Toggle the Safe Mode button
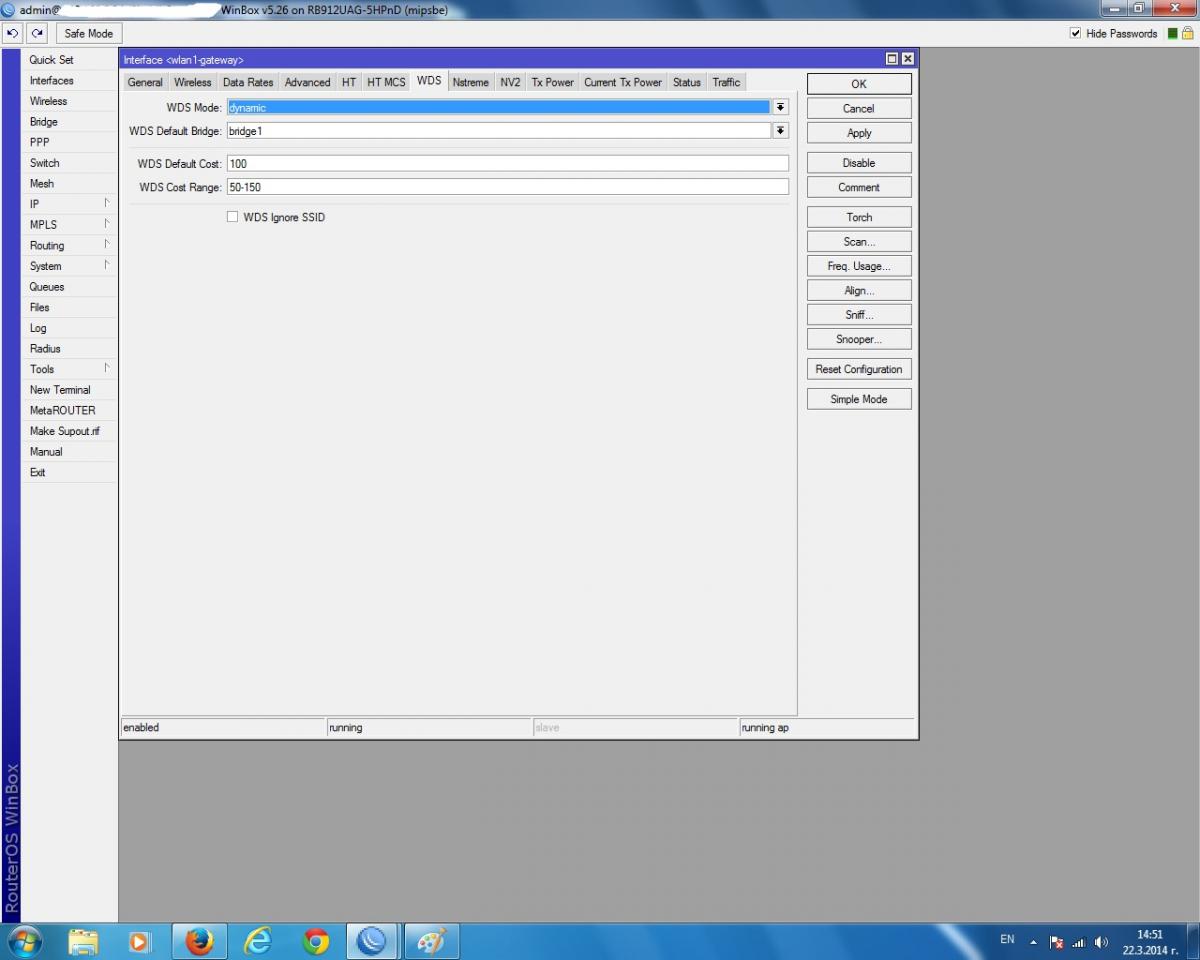Screen dimensions: 1200x960 click(88, 33)
